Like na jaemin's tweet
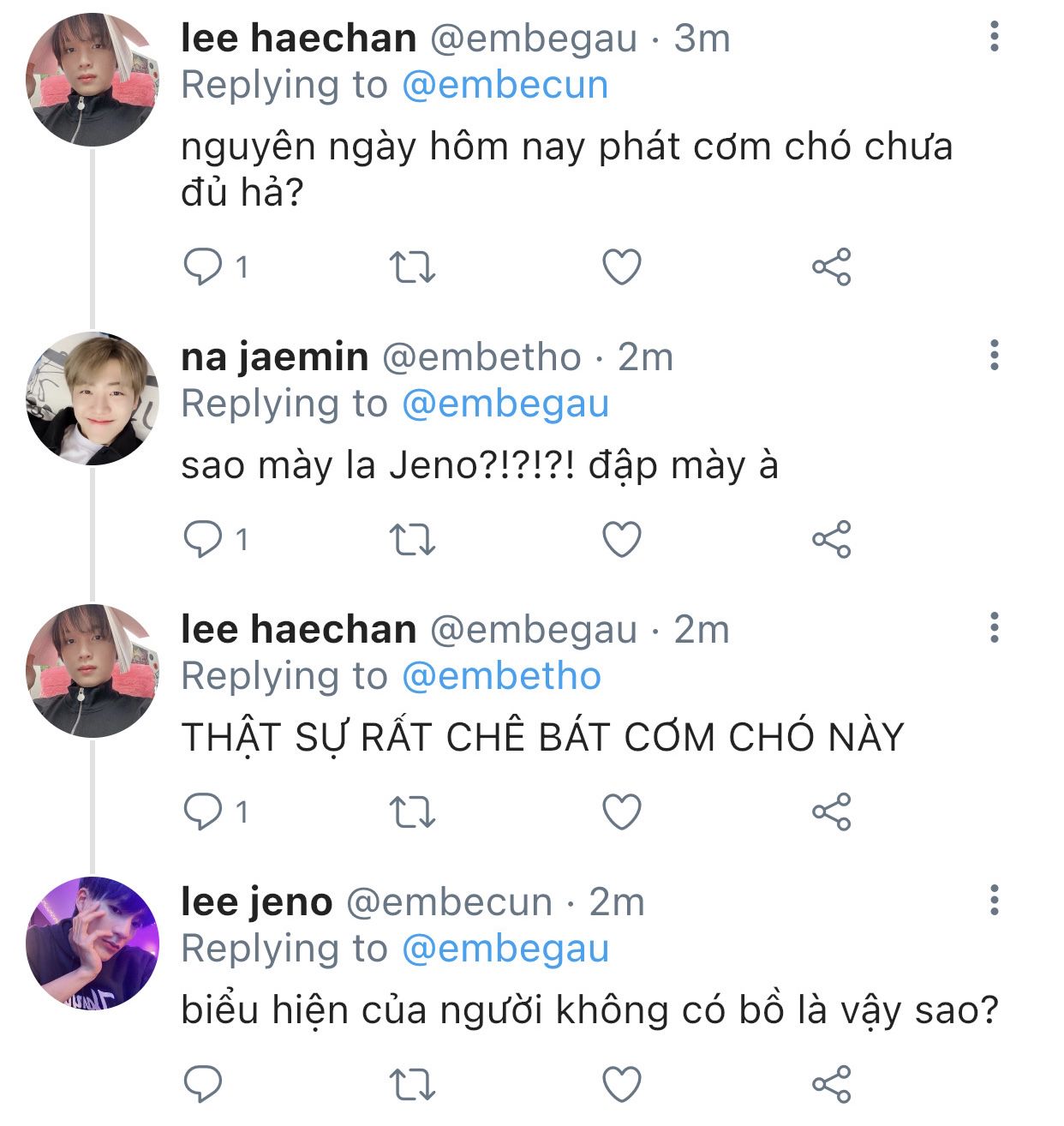This screenshot has height=1126, width=1064. point(622,539)
